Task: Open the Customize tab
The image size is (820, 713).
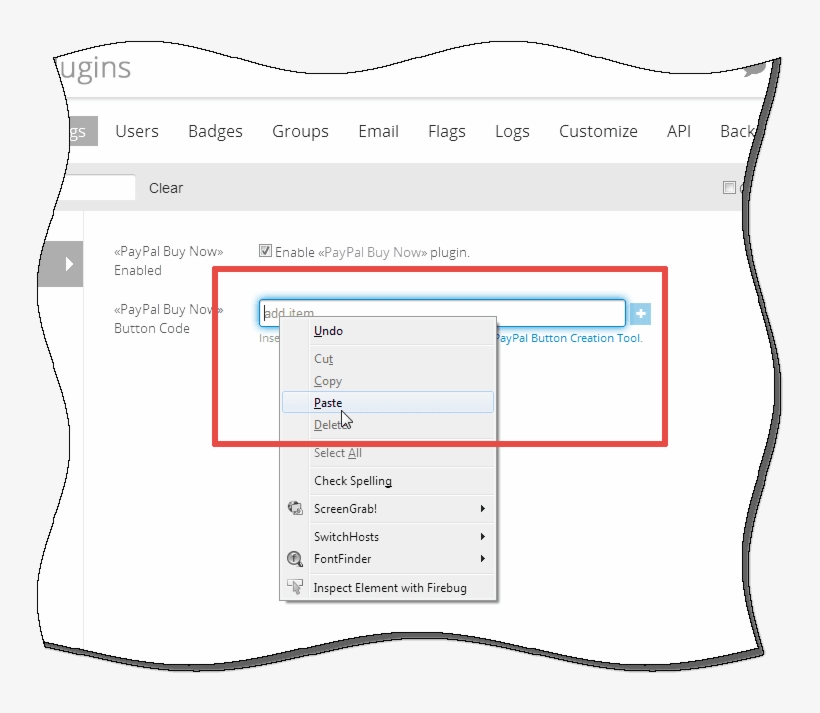Action: [598, 131]
